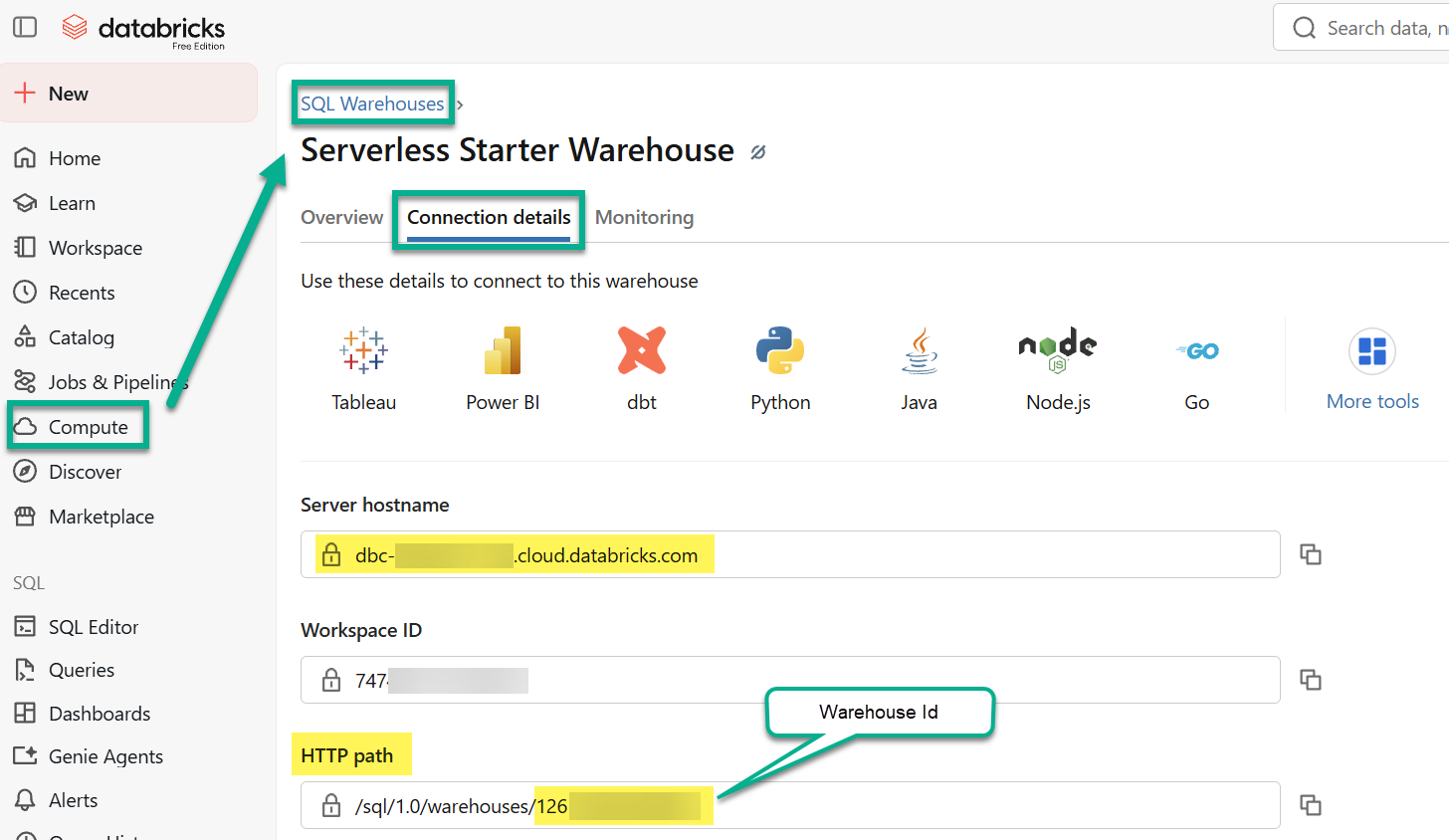Navigate to Jobs & Pipelines
1449x840 pixels.
pos(118,382)
